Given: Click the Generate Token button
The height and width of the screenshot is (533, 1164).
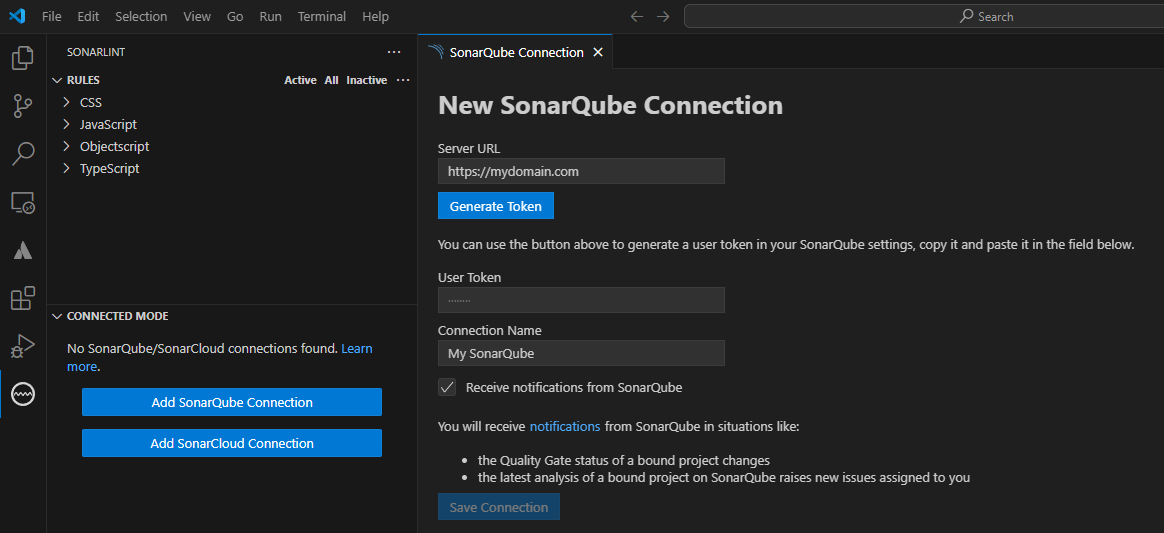Looking at the screenshot, I should tap(496, 206).
